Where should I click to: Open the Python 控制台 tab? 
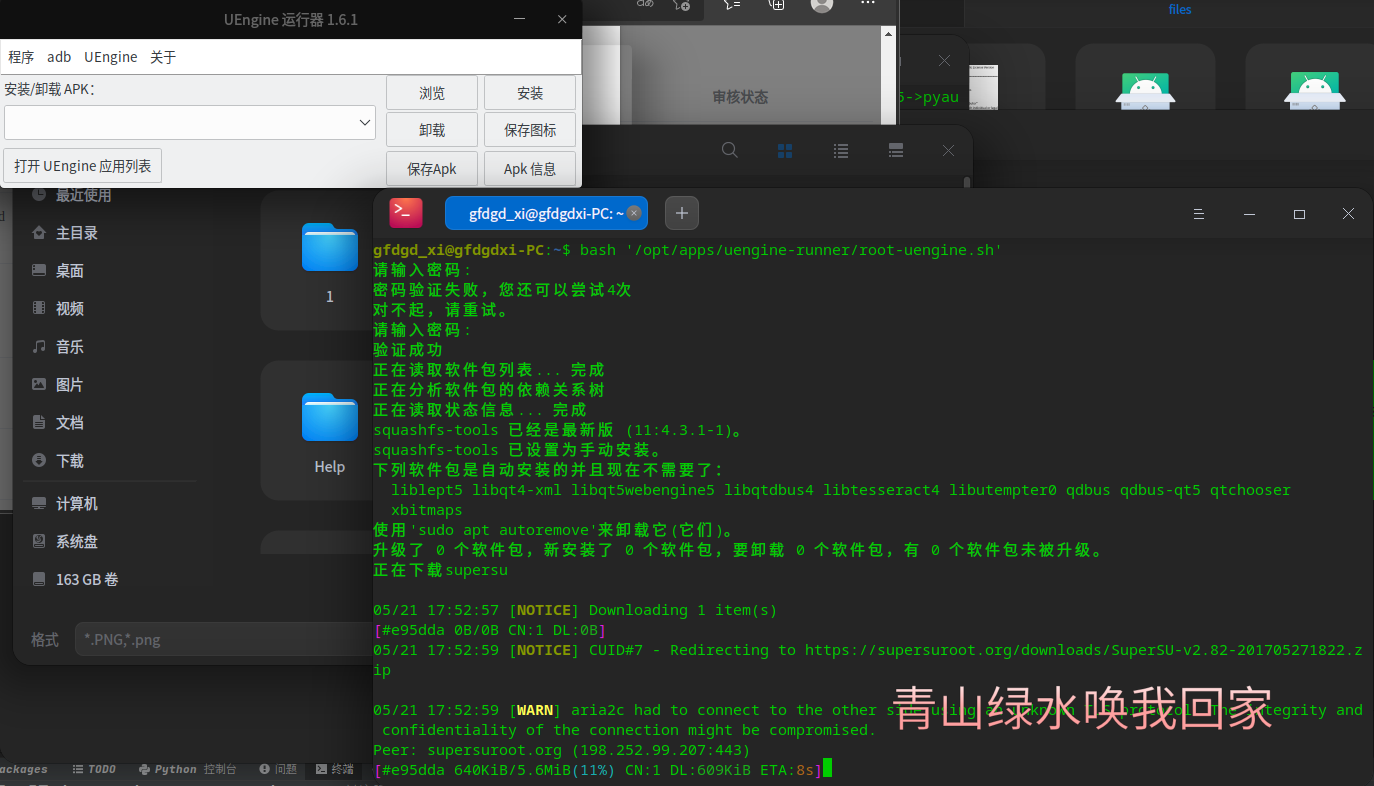[x=189, y=769]
